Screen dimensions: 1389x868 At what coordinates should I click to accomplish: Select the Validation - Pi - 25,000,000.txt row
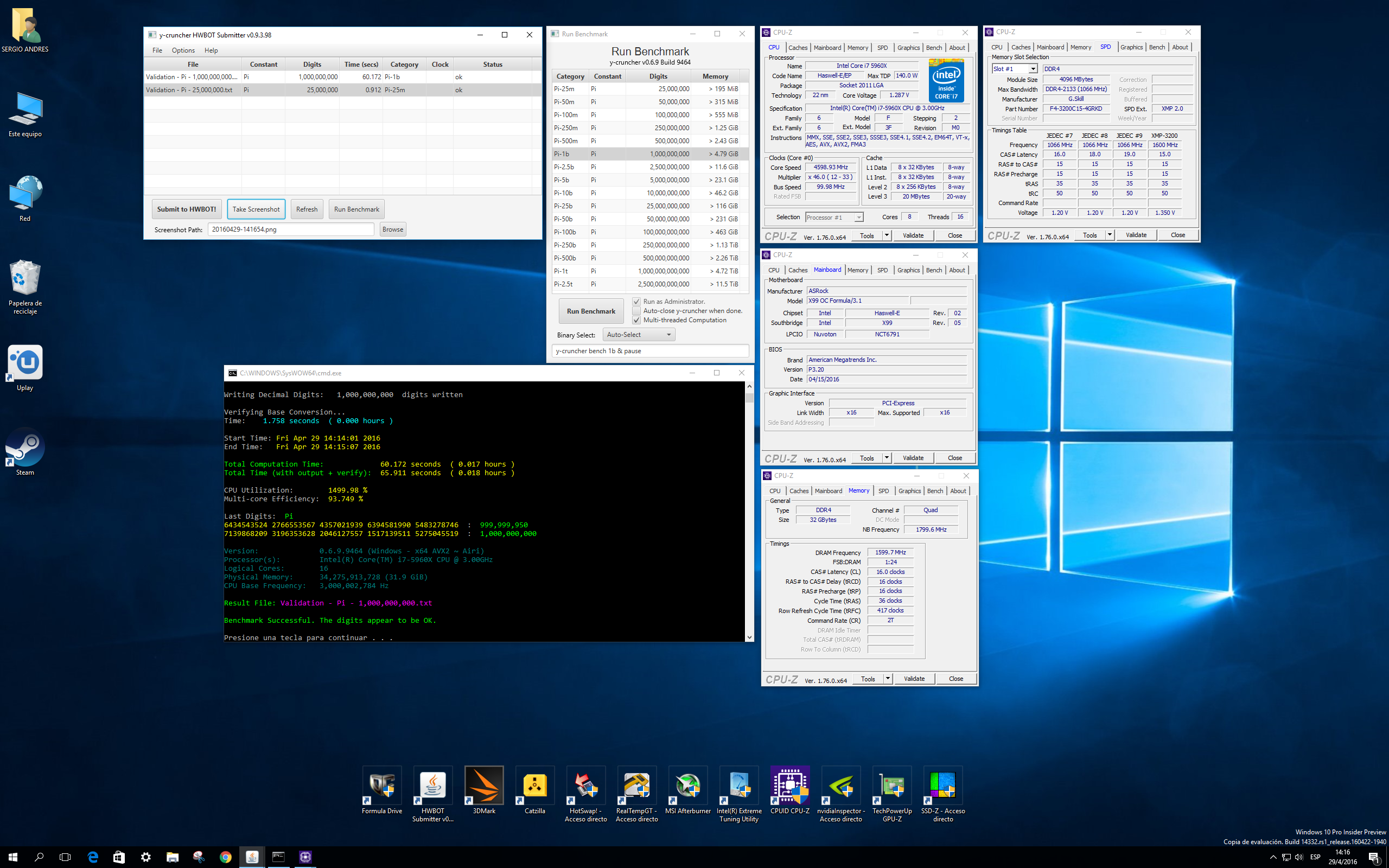(342, 90)
